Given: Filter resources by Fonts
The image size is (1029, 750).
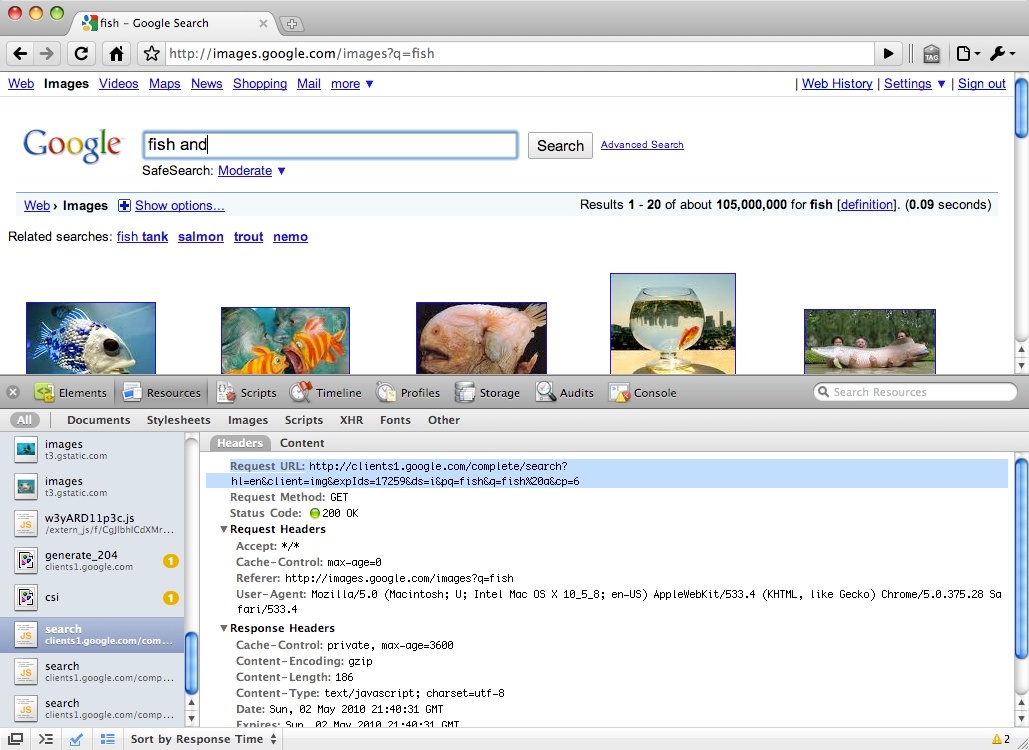Looking at the screenshot, I should (x=395, y=420).
